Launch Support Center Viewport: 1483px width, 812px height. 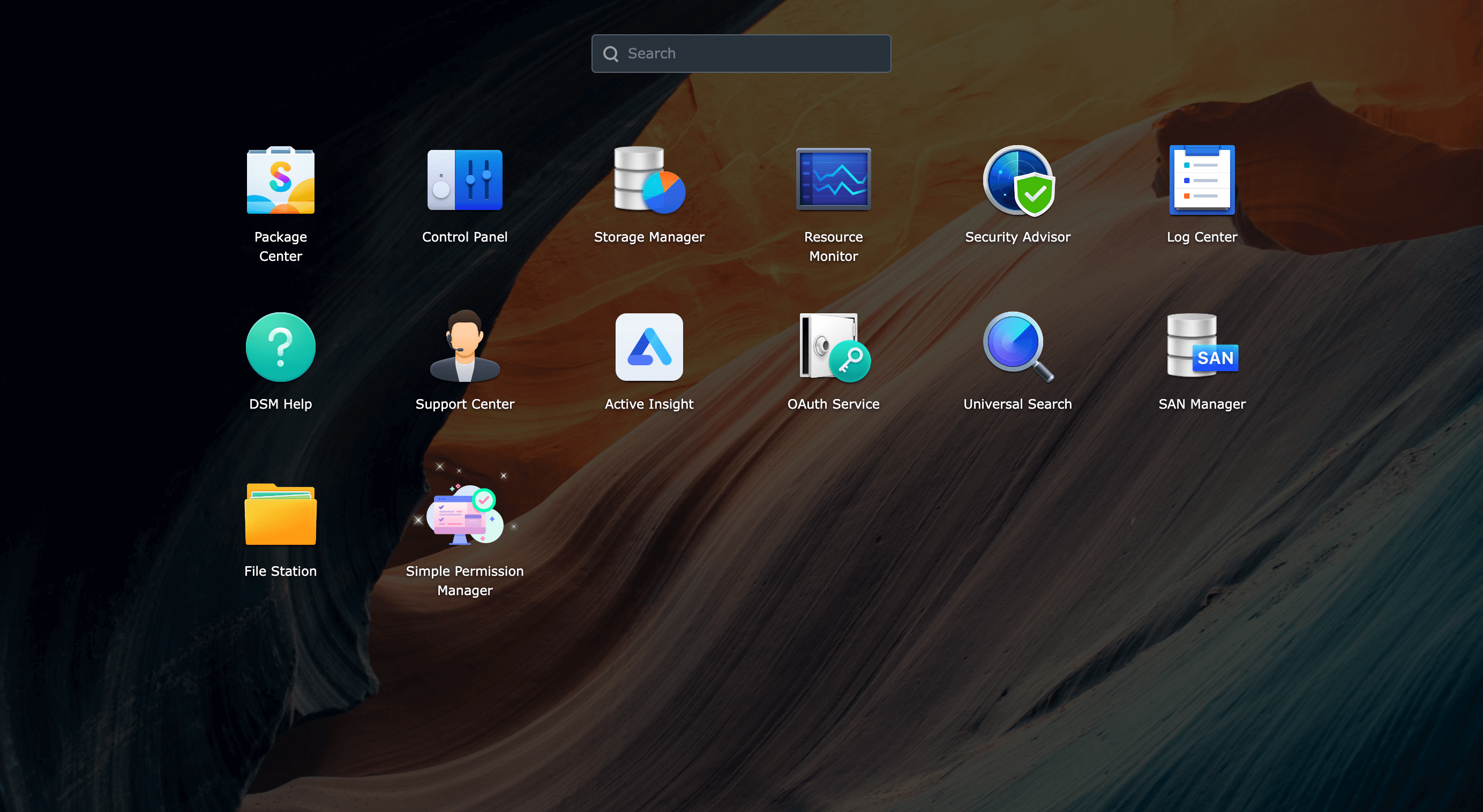465,348
